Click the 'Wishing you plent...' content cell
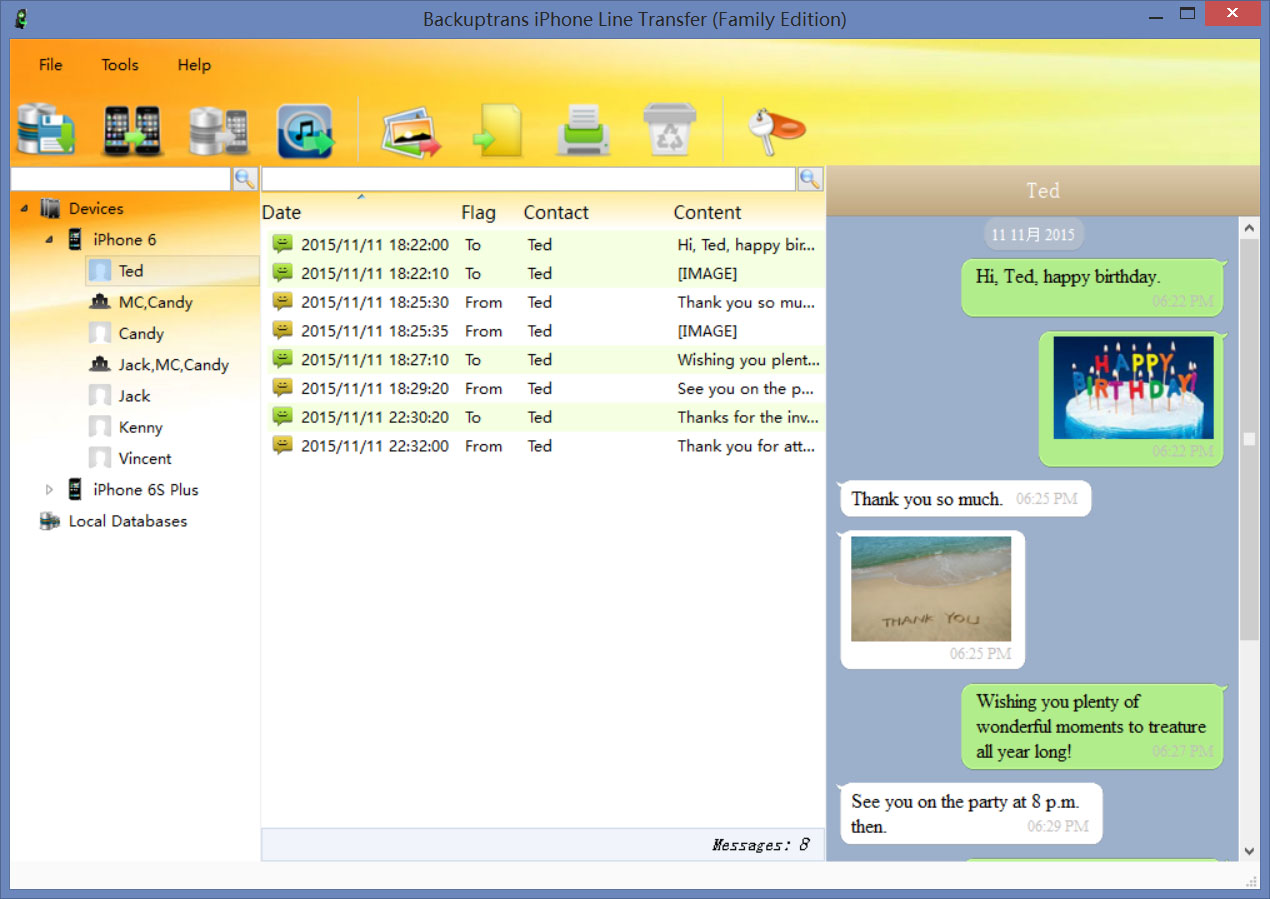 click(x=748, y=360)
